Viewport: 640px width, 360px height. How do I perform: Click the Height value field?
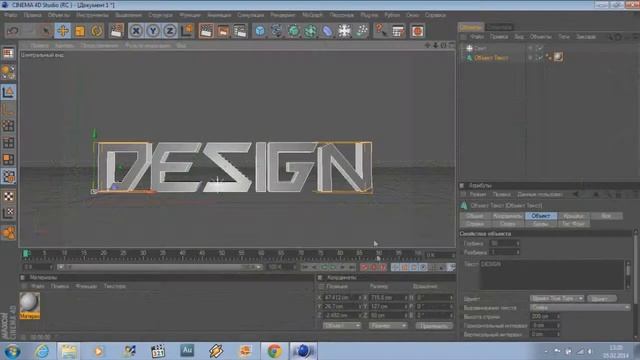pyautogui.click(x=544, y=316)
